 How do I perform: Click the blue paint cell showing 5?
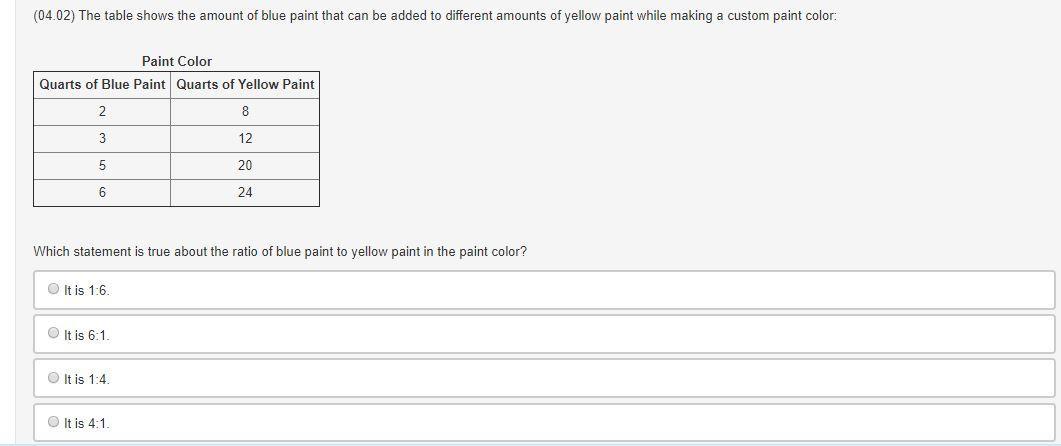coord(102,166)
